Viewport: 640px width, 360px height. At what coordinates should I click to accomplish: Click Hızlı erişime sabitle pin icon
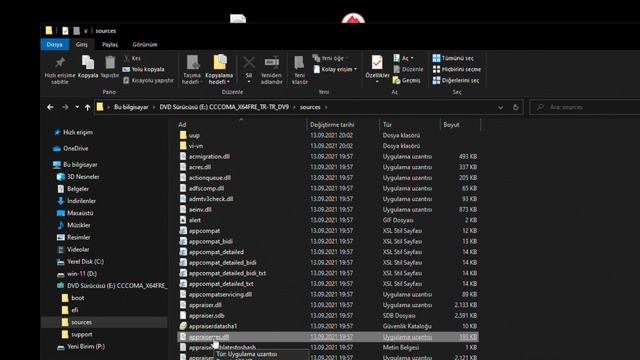[60, 62]
